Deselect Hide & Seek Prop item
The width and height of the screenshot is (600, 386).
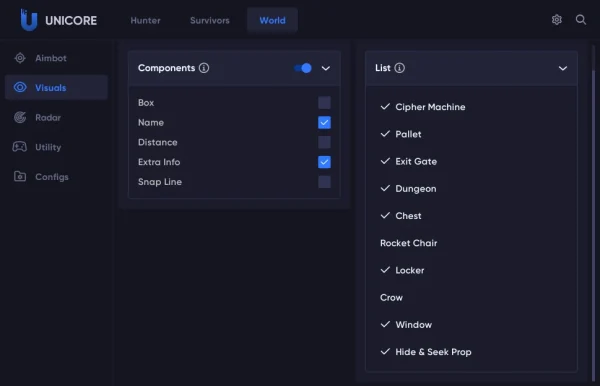(471, 352)
